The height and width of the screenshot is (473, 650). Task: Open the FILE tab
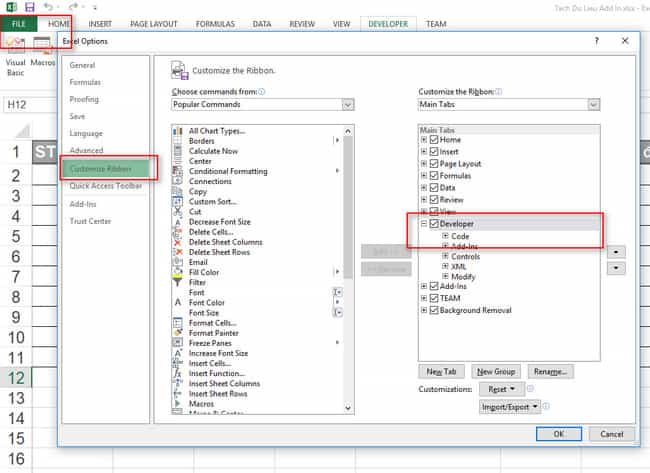(19, 24)
